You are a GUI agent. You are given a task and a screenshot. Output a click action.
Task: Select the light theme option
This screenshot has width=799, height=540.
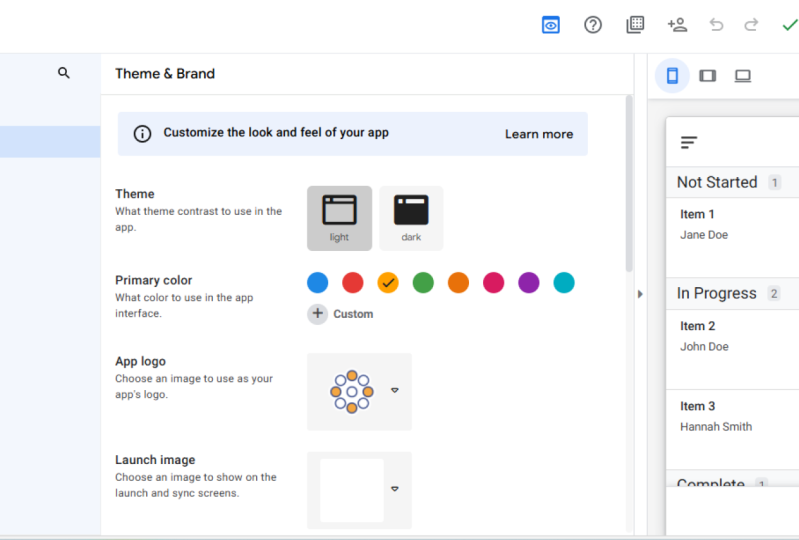(339, 218)
